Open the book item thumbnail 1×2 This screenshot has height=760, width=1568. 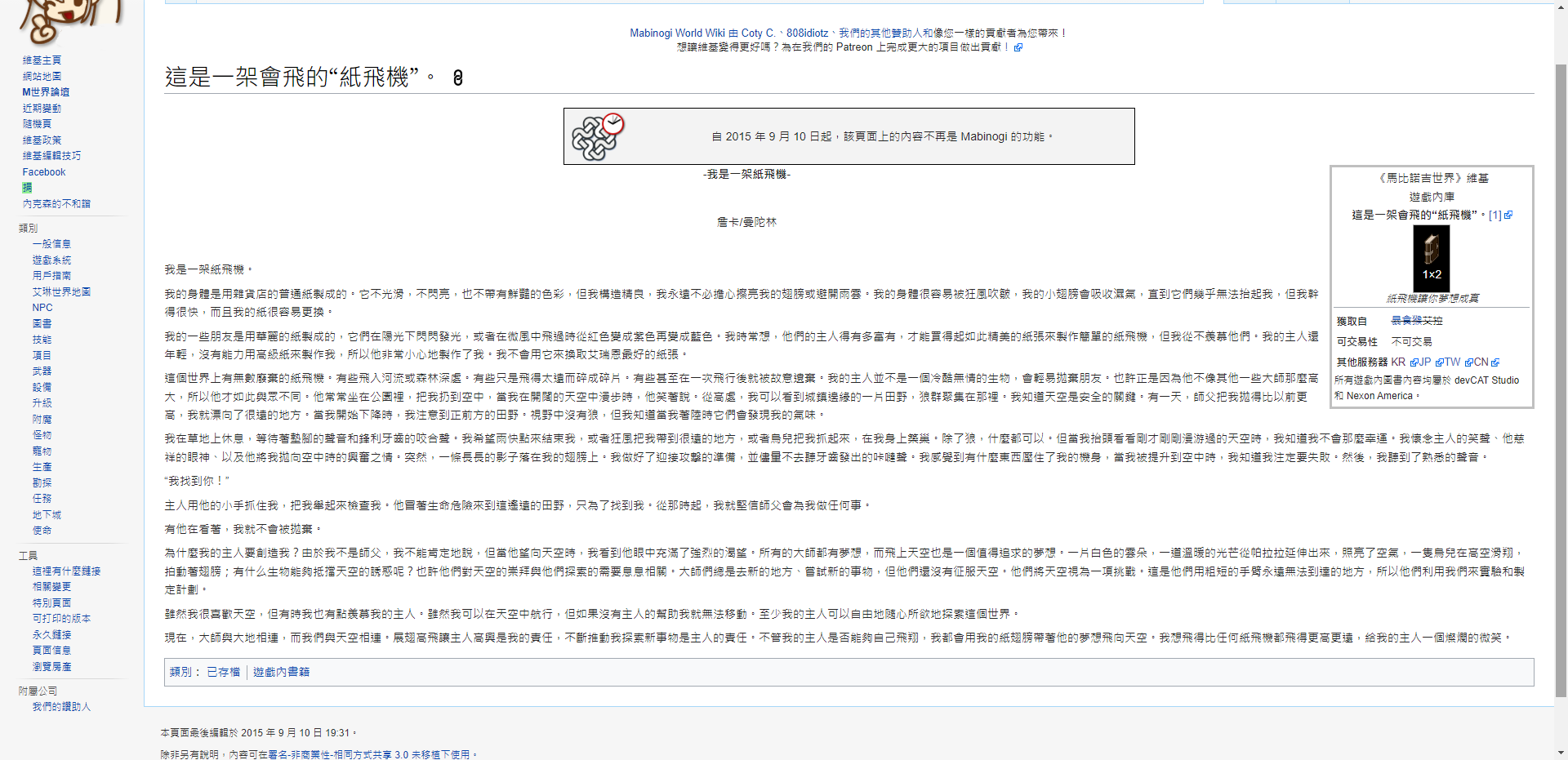pyautogui.click(x=1431, y=258)
